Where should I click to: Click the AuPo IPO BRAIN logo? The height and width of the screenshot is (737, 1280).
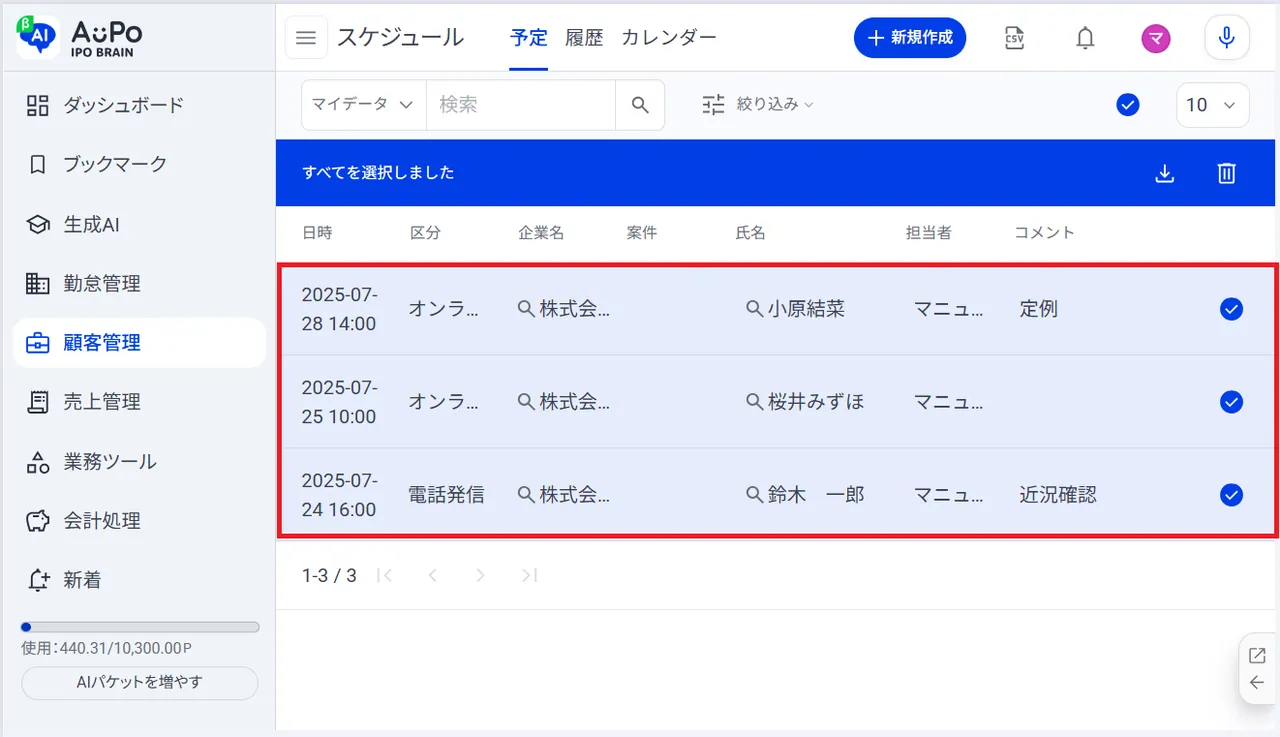[x=81, y=37]
